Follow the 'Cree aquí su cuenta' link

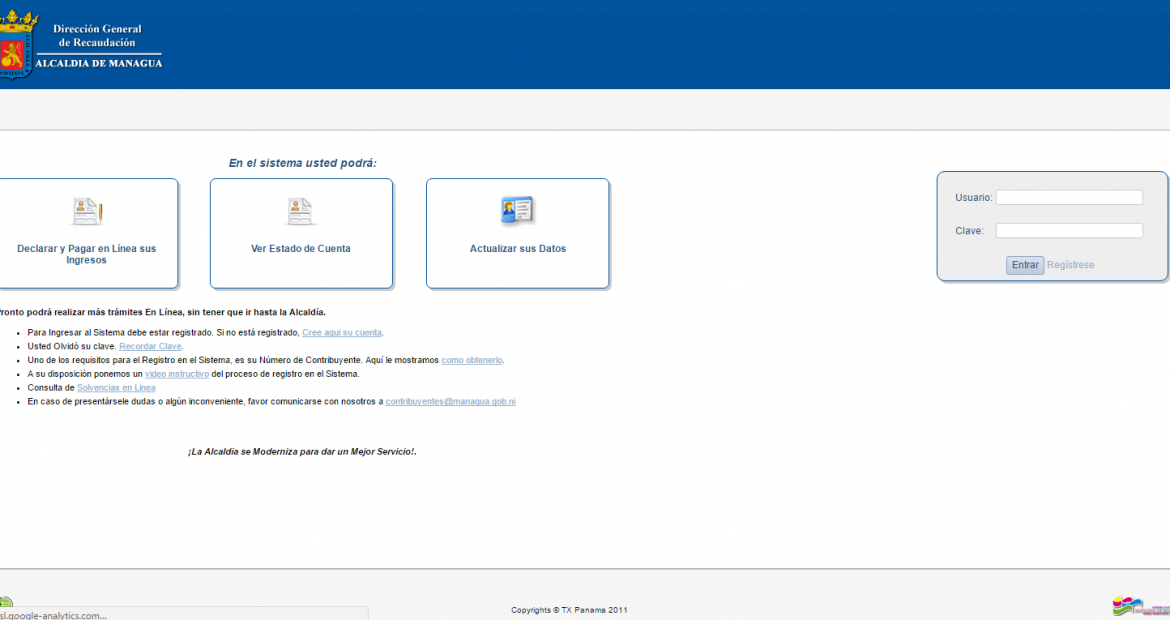pyautogui.click(x=342, y=332)
